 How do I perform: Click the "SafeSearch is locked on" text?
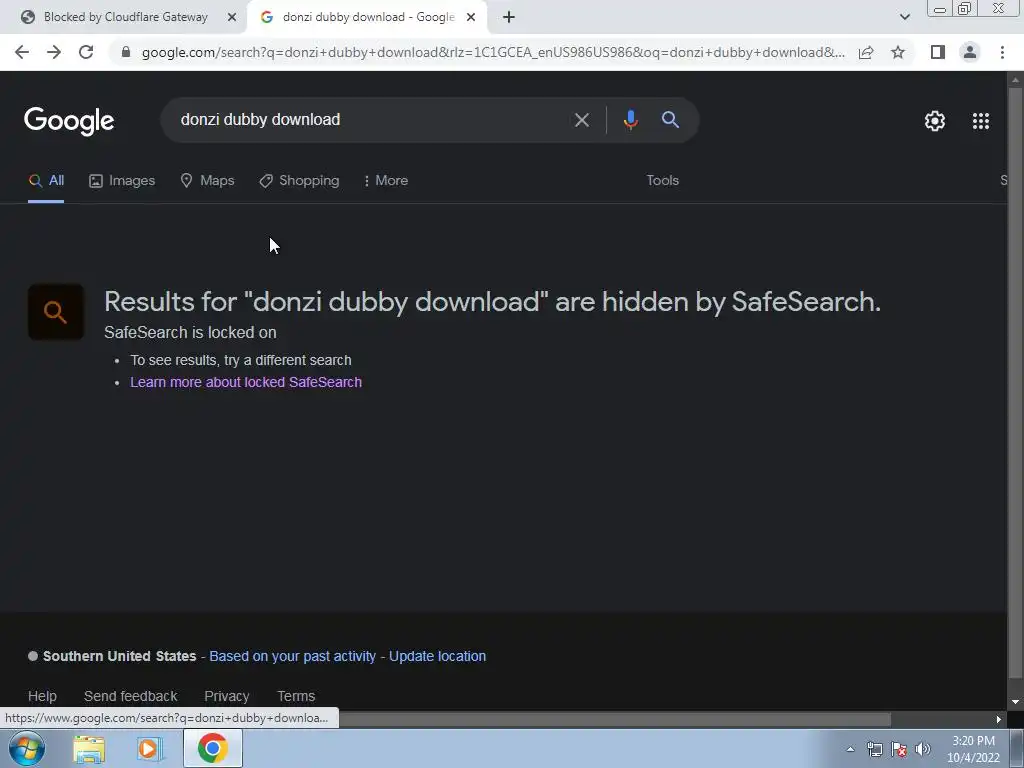pyautogui.click(x=190, y=332)
